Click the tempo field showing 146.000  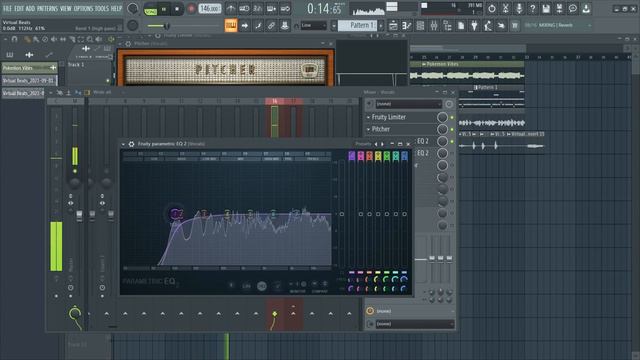click(x=210, y=9)
